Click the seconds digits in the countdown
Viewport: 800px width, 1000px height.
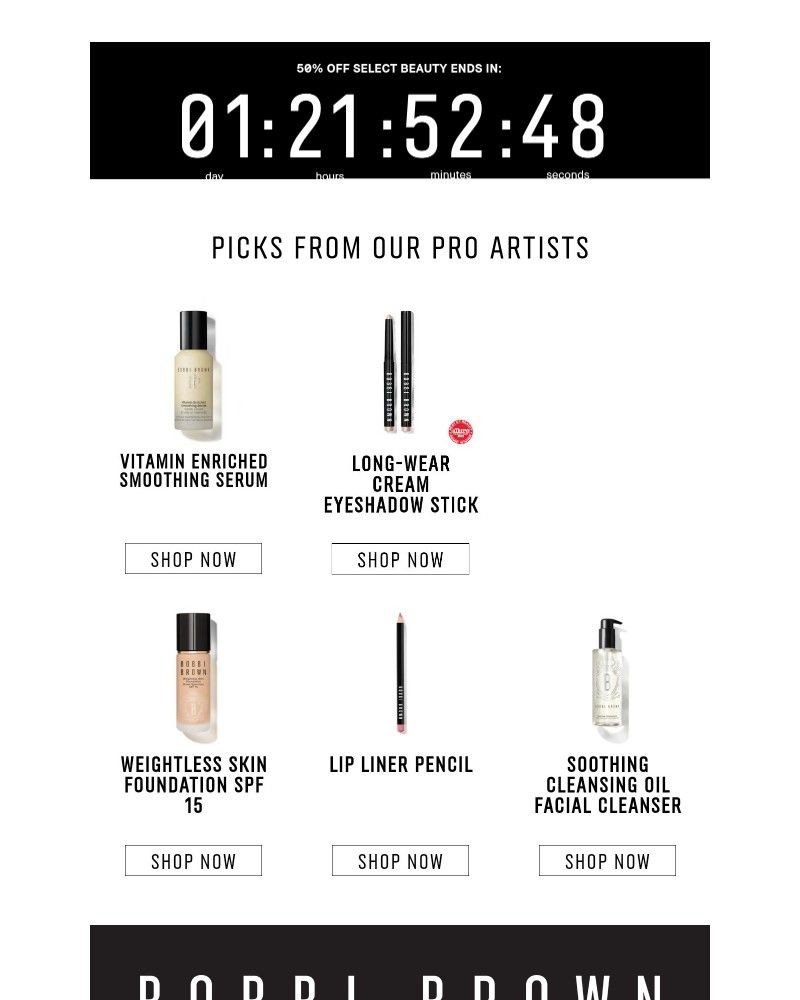tap(566, 125)
